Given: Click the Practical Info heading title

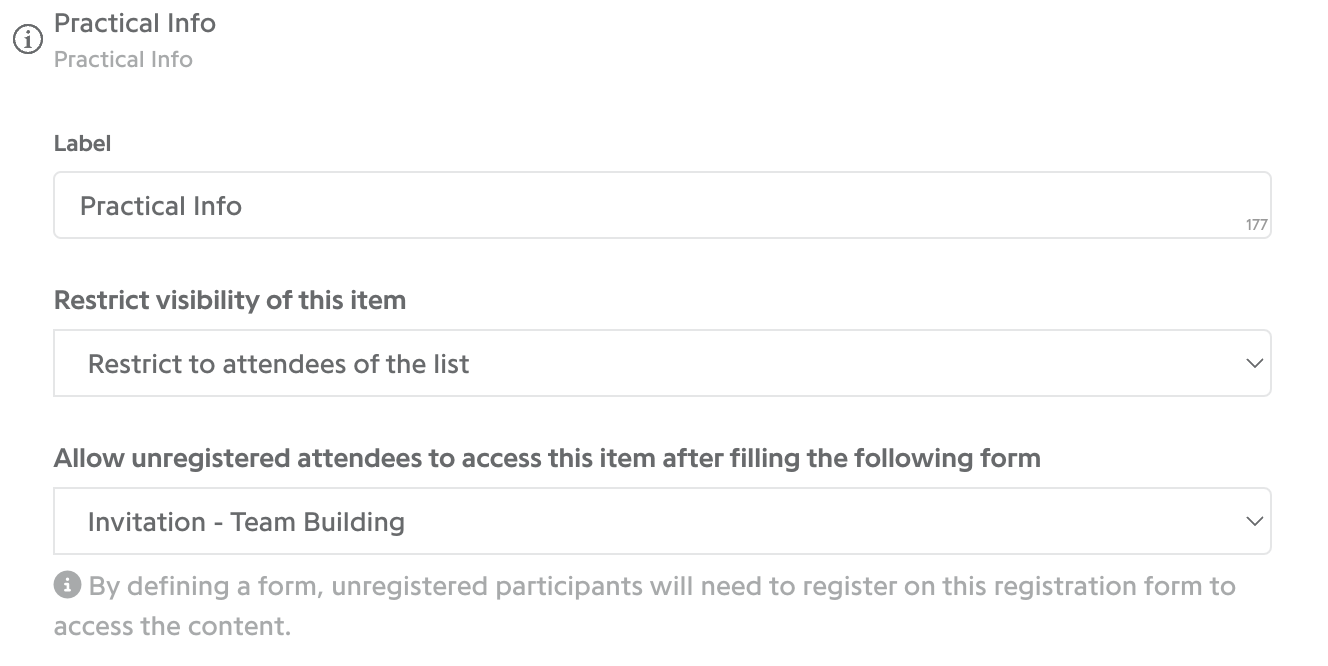Looking at the screenshot, I should (x=135, y=22).
